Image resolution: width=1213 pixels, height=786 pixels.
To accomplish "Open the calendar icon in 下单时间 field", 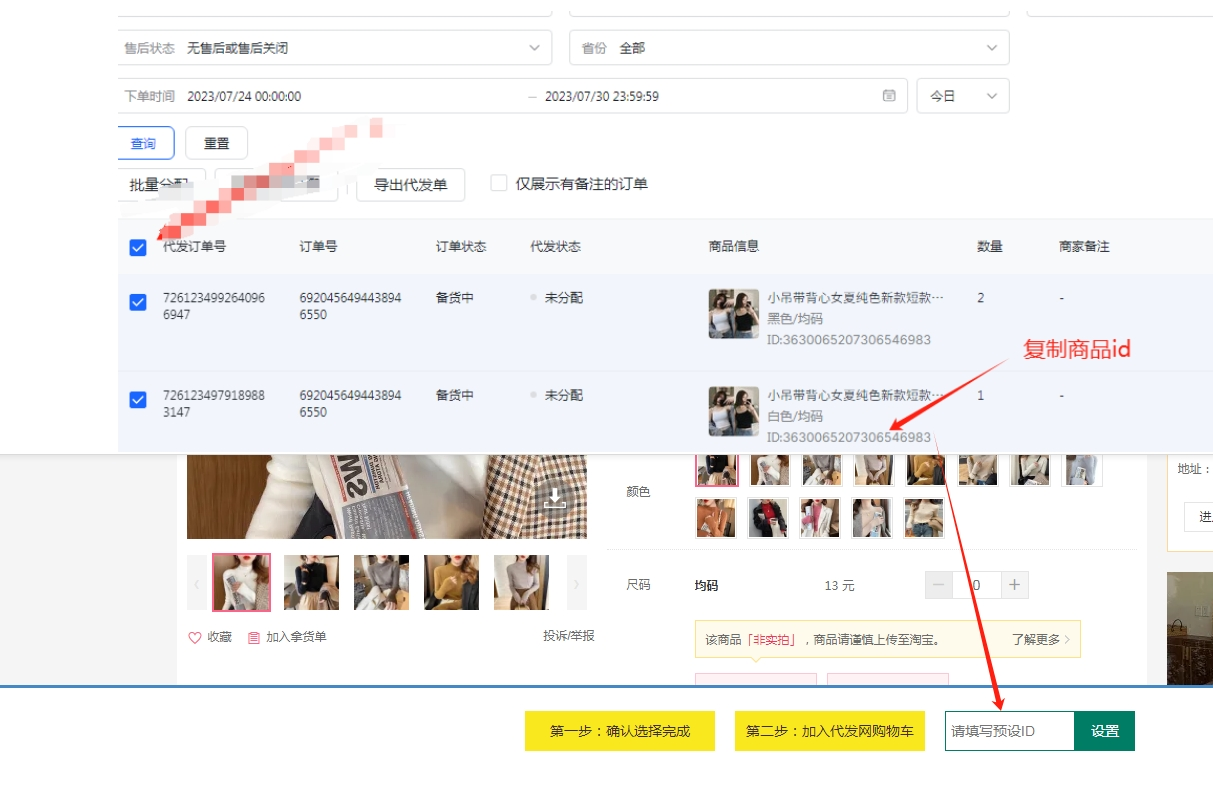I will (889, 96).
